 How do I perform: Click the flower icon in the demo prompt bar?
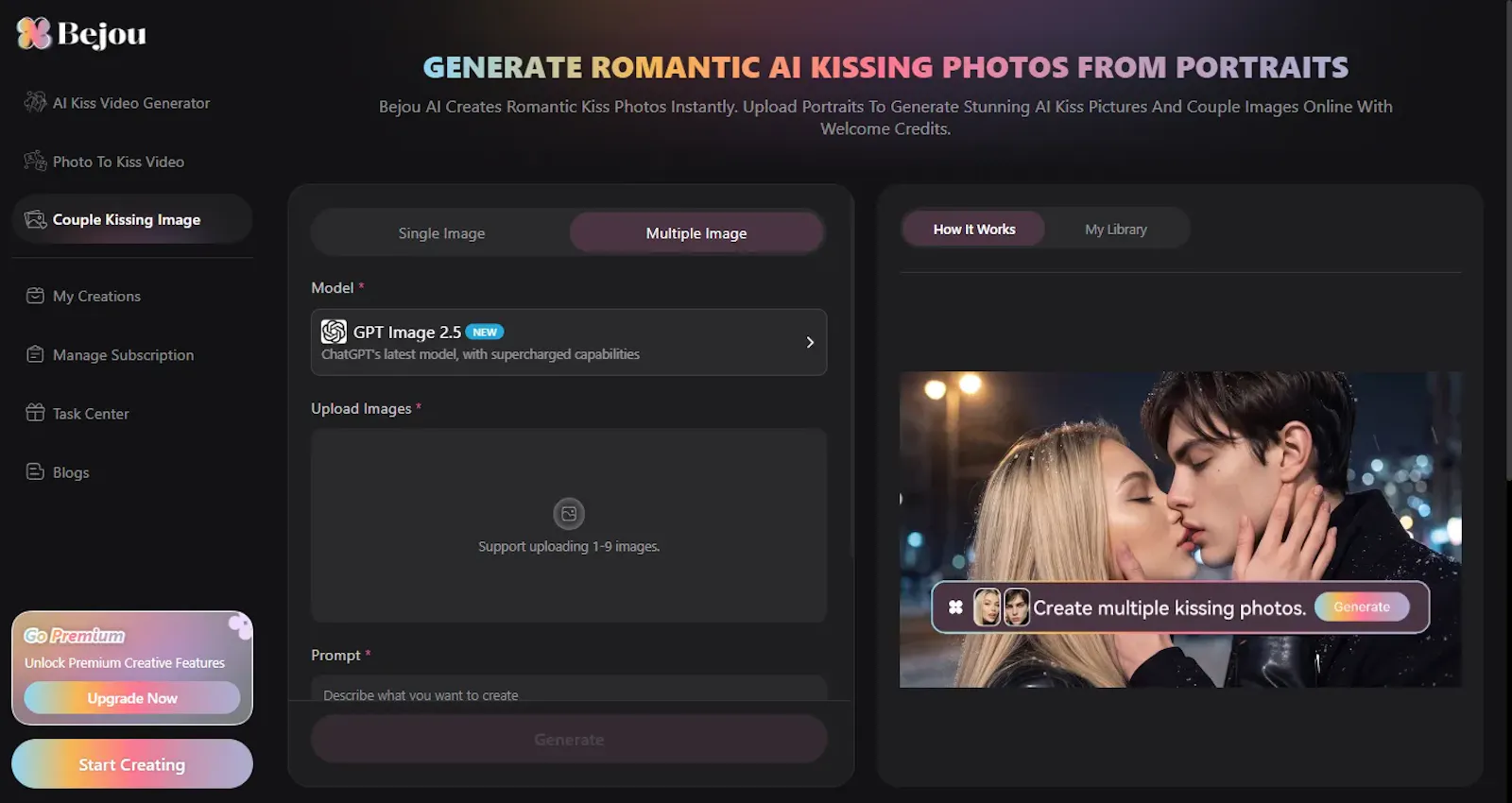(x=955, y=607)
